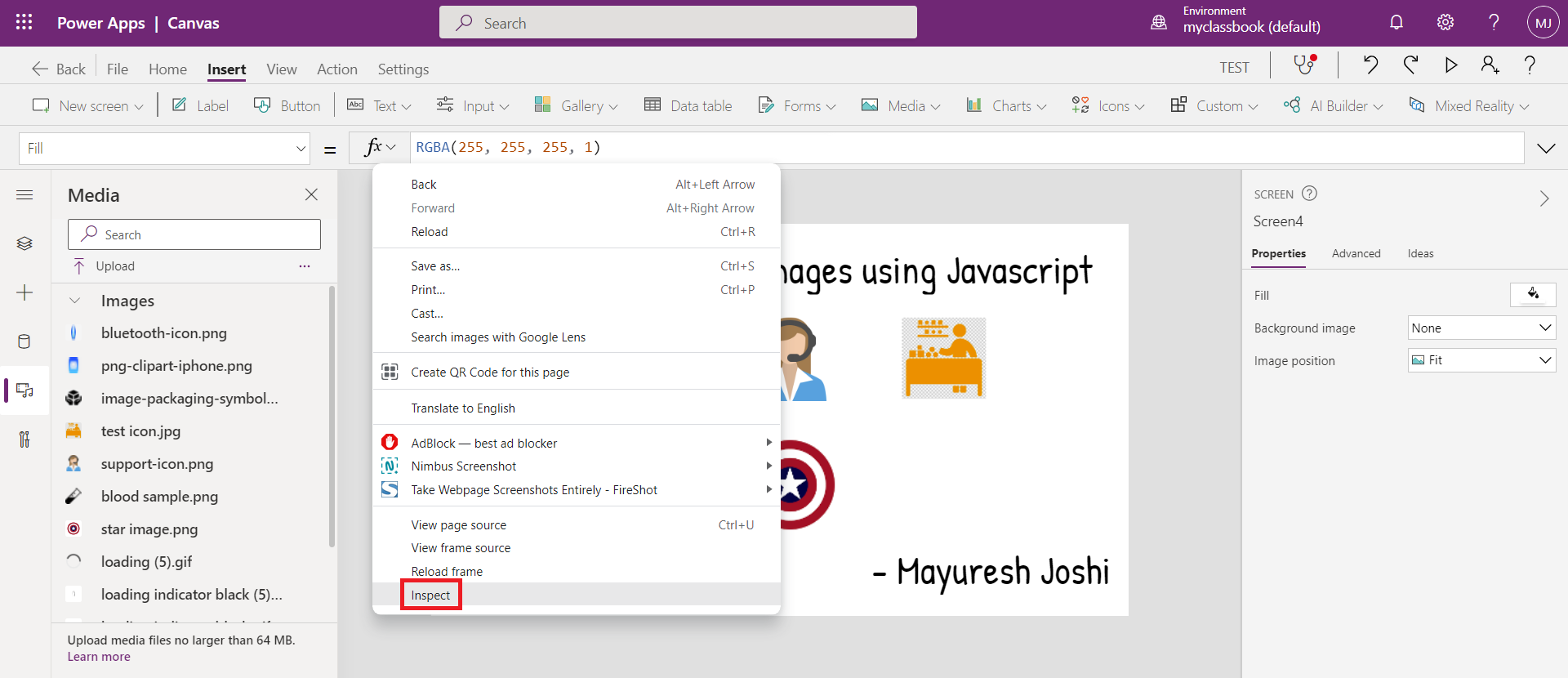Open the MJ account avatar
1568x678 pixels.
coord(1543,23)
